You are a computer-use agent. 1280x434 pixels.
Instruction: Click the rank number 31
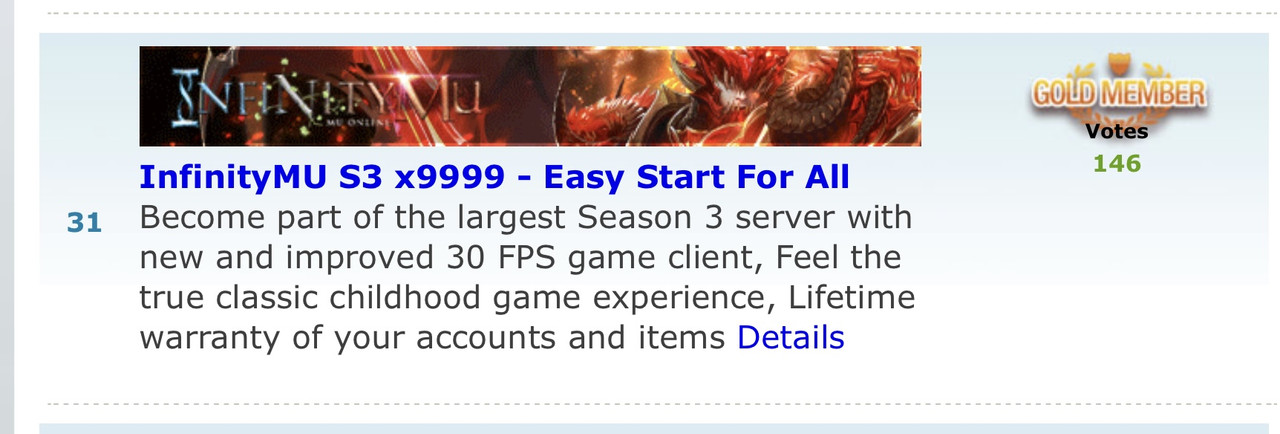[x=85, y=222]
